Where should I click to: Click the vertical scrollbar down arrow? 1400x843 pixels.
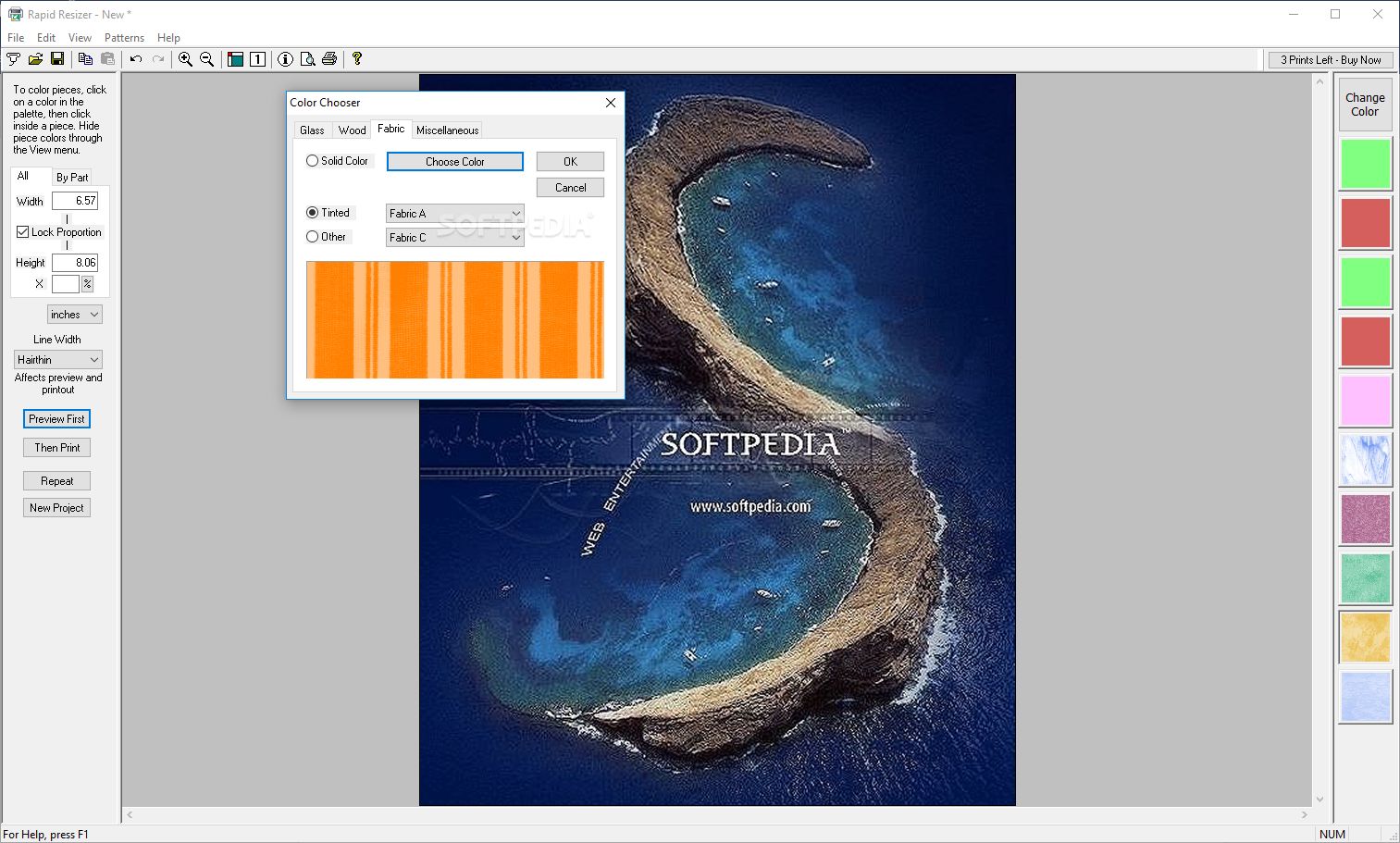(1319, 800)
